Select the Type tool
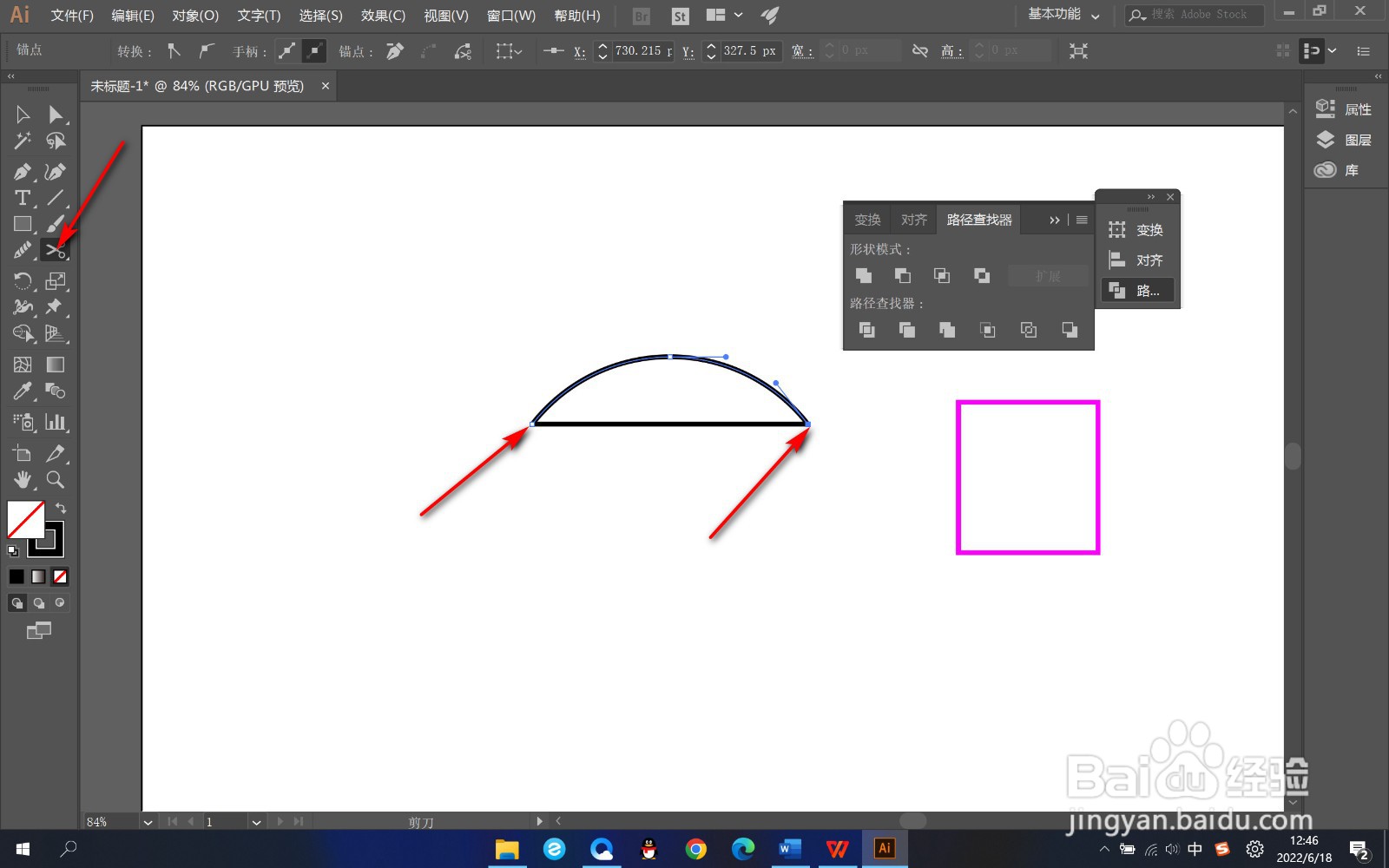The width and height of the screenshot is (1389, 868). pyautogui.click(x=23, y=198)
